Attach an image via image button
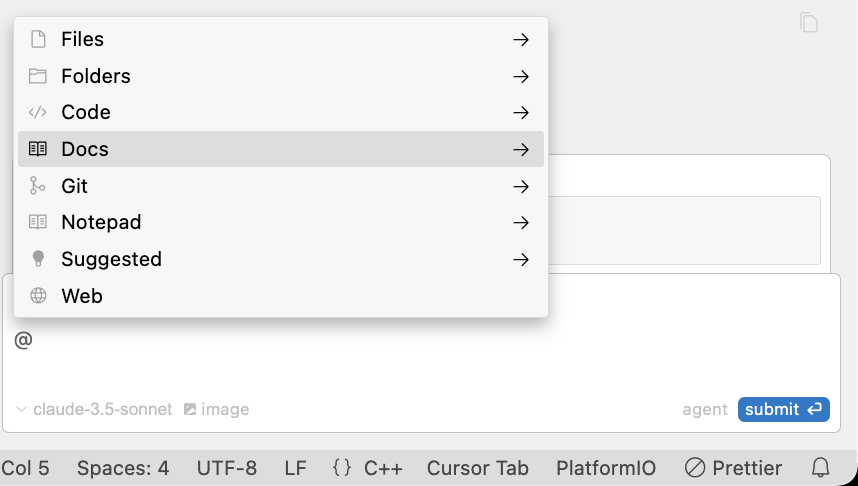 click(217, 409)
